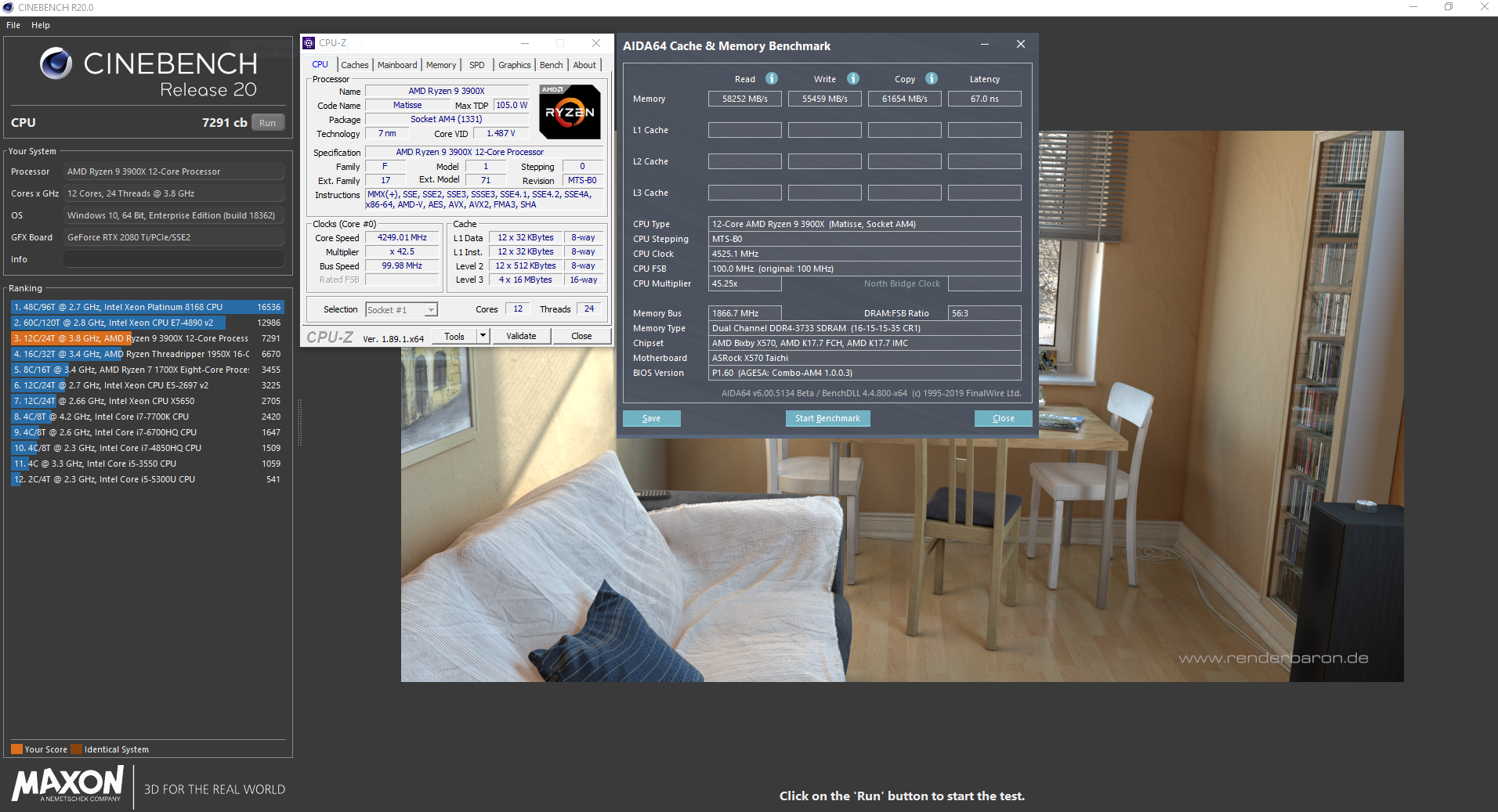Start Benchmark in AIDA64

tap(827, 418)
